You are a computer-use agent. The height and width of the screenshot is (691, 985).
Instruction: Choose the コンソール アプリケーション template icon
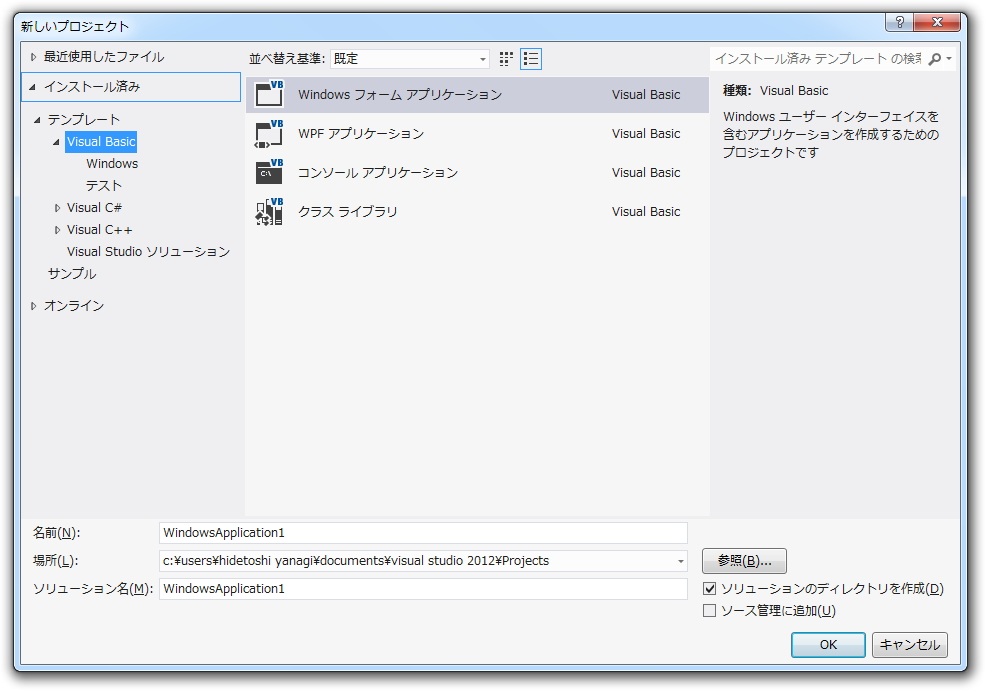point(269,172)
